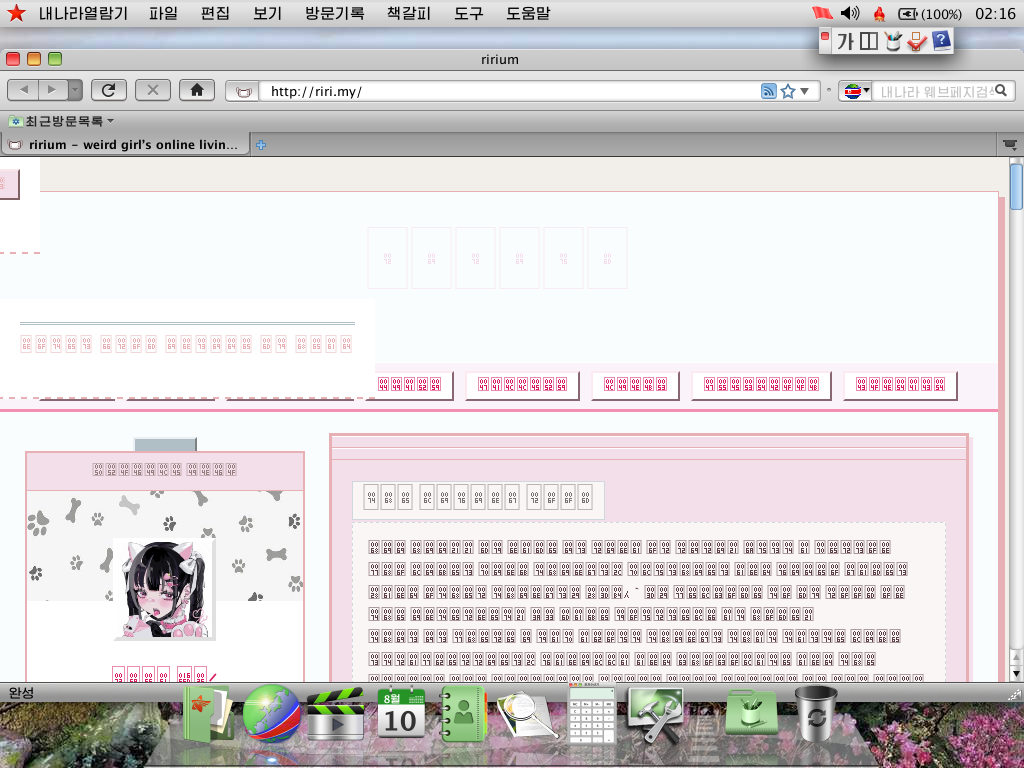Screen dimensions: 1024x768
Task: Click the vertical scrollbar thumb
Action: [1016, 186]
